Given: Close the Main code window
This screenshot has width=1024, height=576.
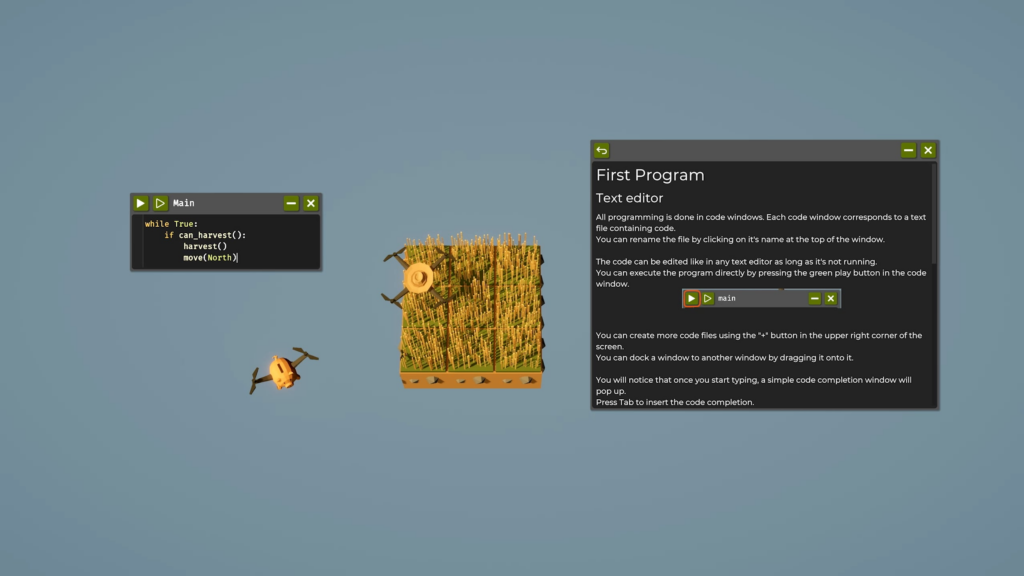Looking at the screenshot, I should point(311,203).
